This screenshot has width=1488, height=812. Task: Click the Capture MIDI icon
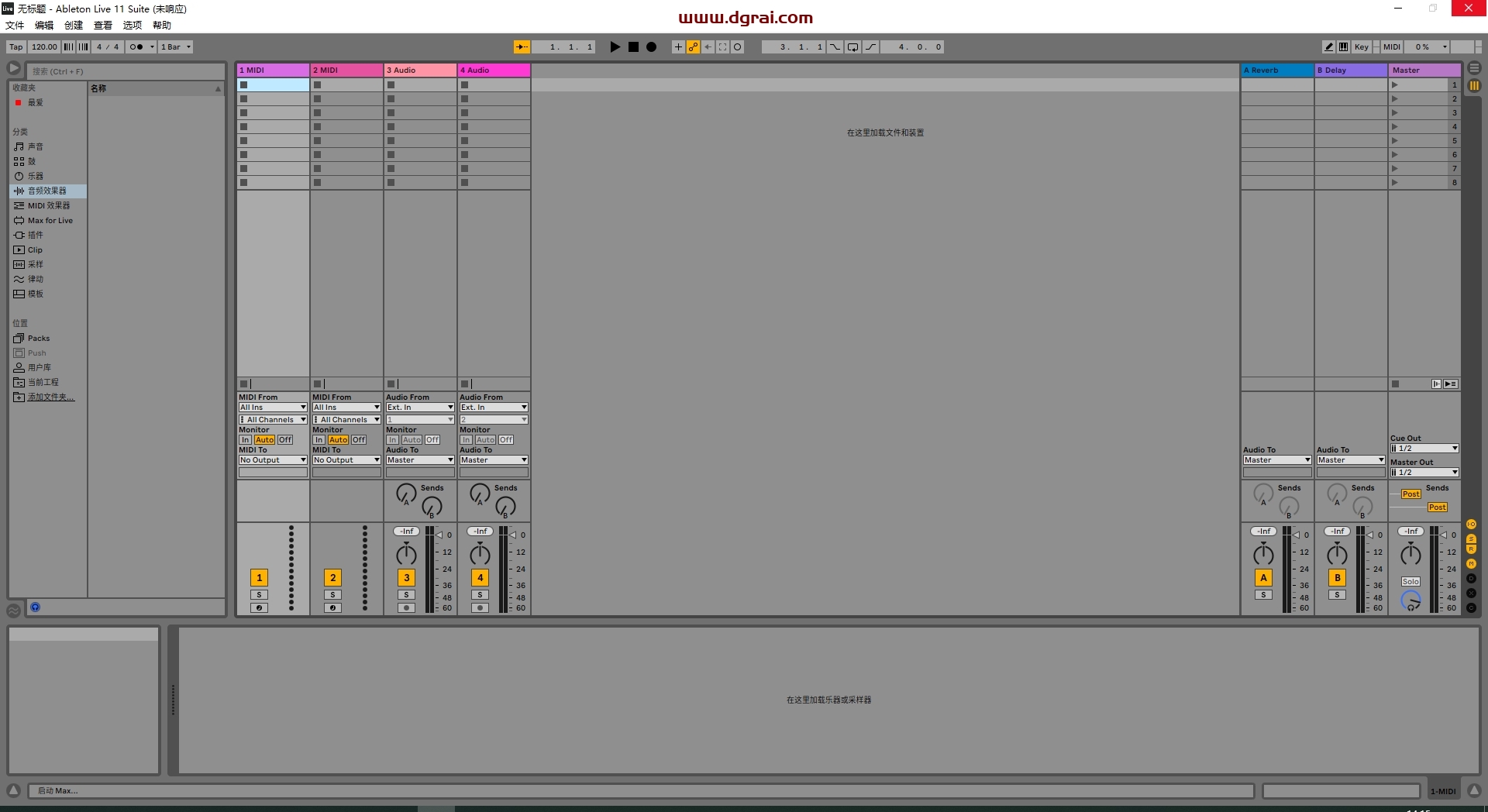point(722,46)
